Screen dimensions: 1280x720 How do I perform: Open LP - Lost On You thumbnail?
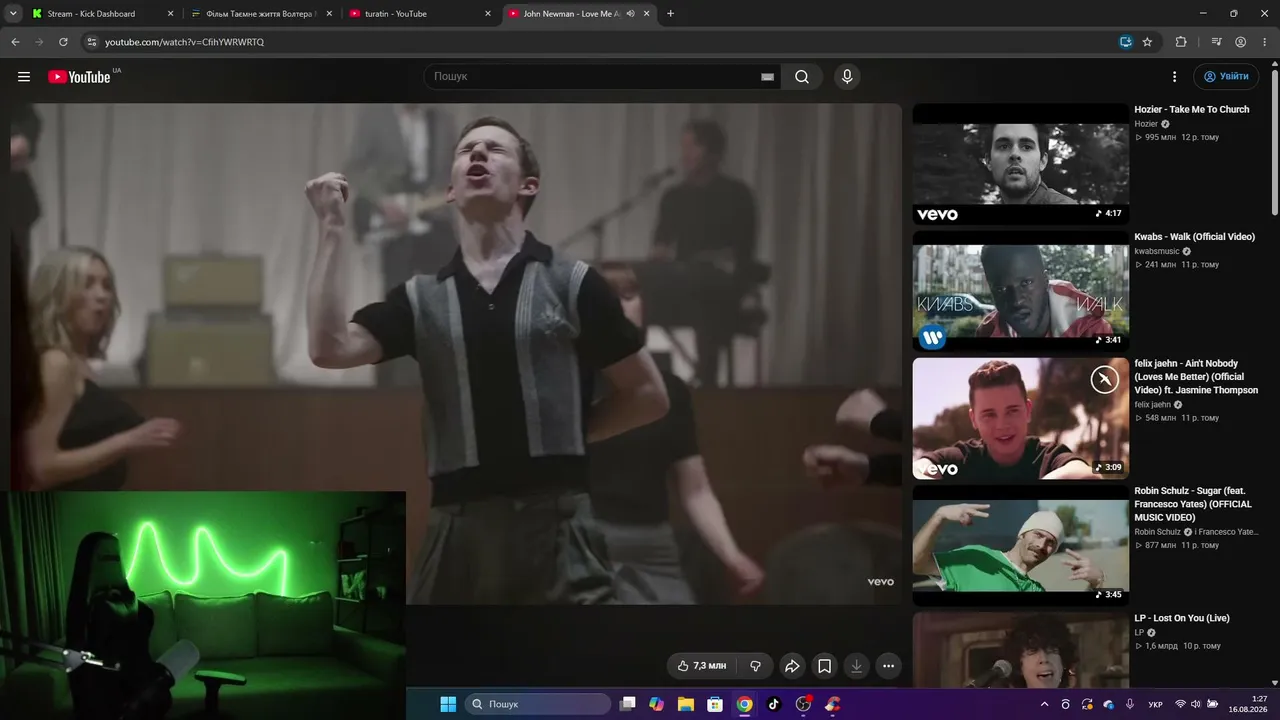(x=1021, y=650)
